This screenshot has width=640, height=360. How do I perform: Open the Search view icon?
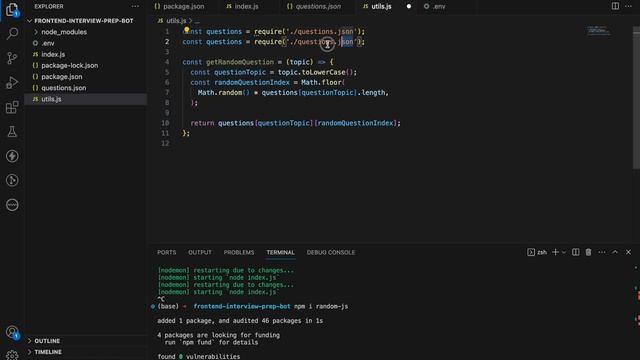coord(12,33)
